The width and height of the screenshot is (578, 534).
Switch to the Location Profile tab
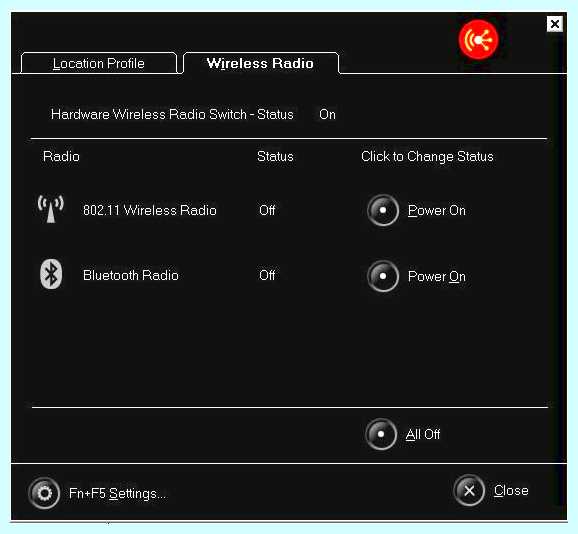(x=99, y=63)
